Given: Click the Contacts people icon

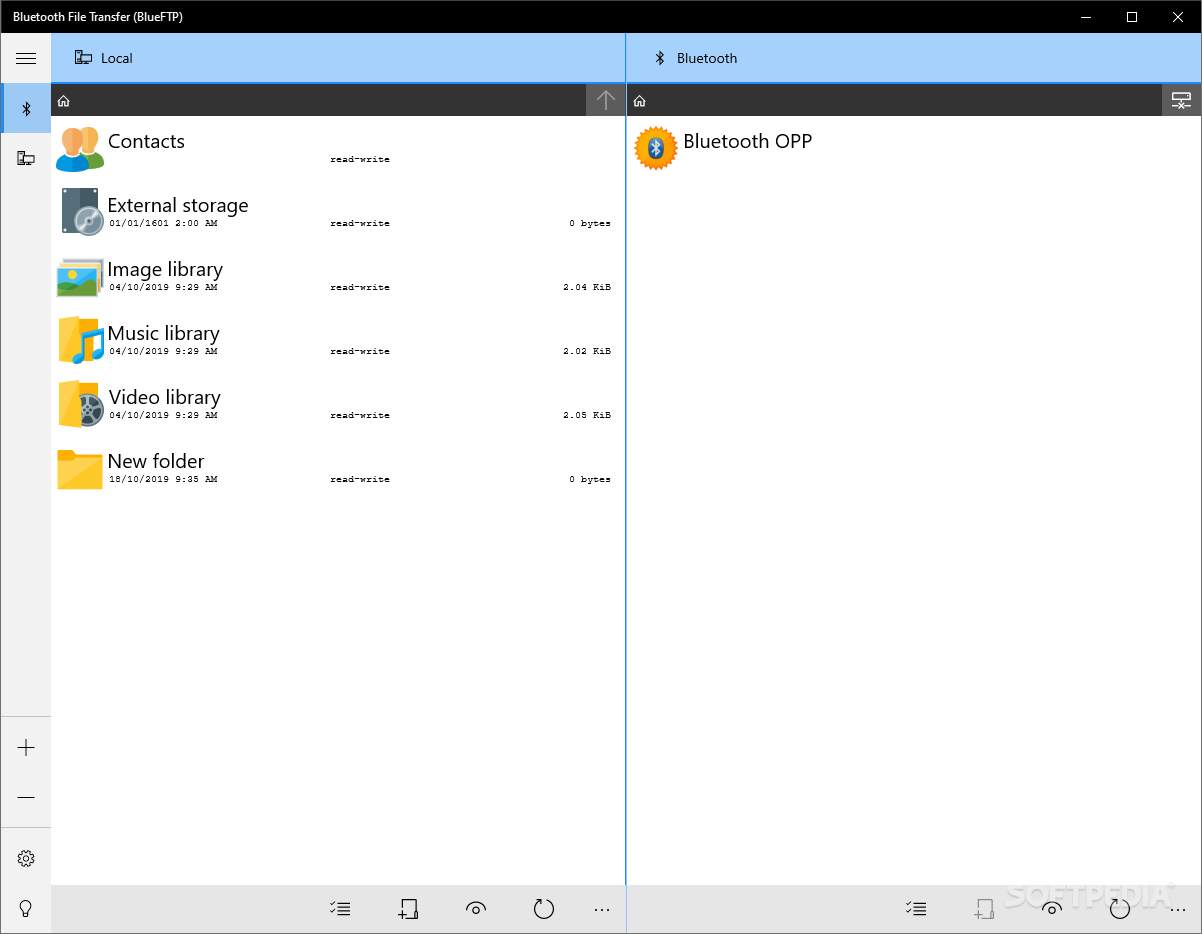Looking at the screenshot, I should click(80, 149).
